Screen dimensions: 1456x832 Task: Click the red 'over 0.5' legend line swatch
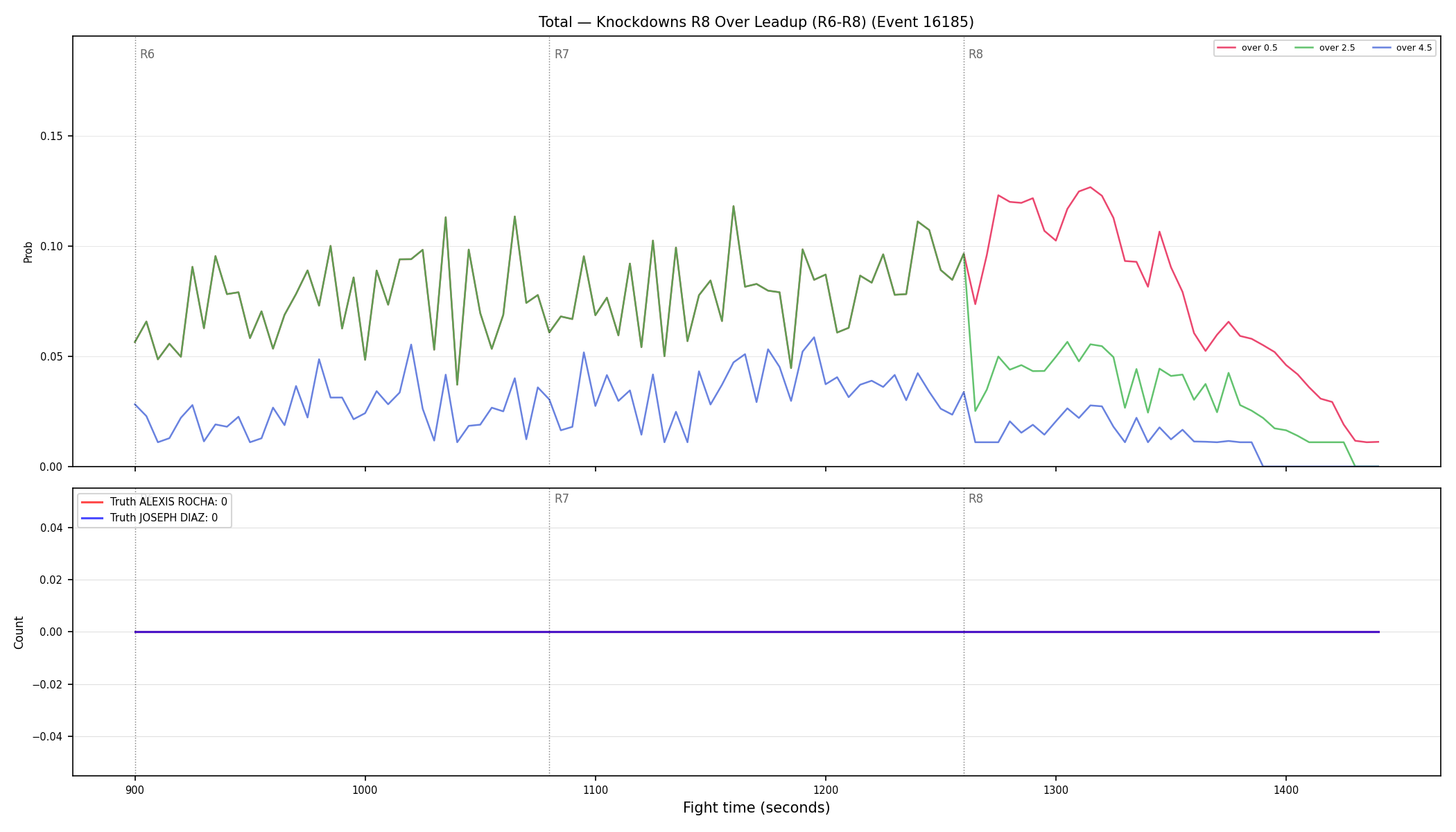pyautogui.click(x=1227, y=48)
